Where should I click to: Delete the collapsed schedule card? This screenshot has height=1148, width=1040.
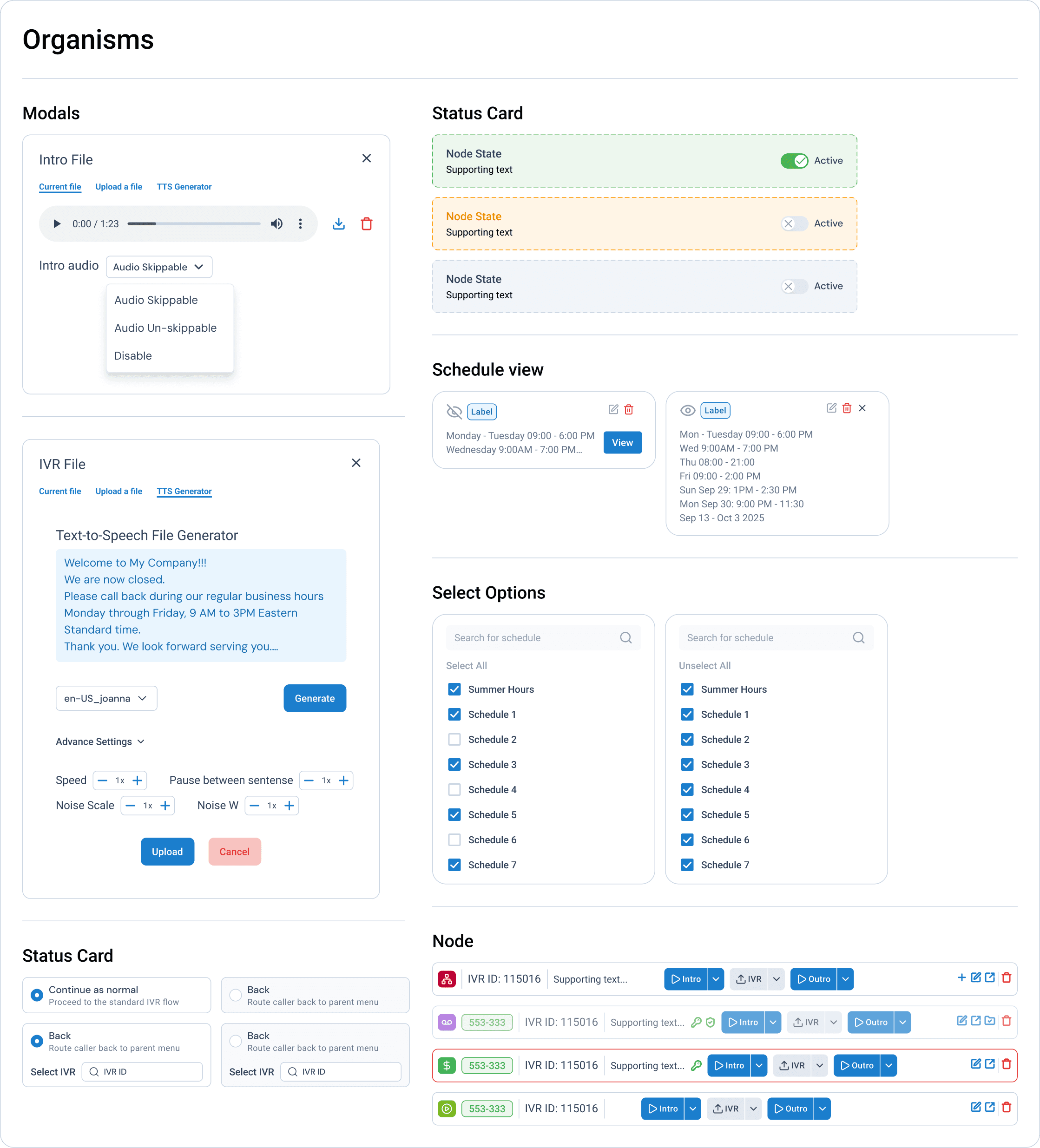coord(629,409)
